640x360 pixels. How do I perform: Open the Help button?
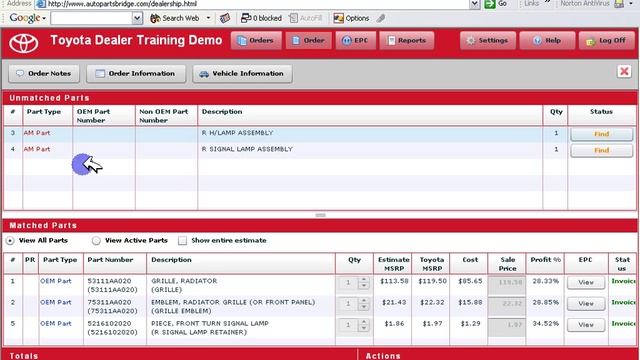[x=547, y=40]
